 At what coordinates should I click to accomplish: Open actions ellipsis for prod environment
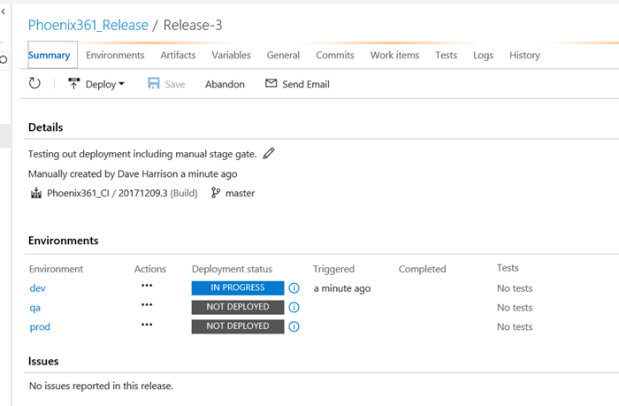[147, 326]
